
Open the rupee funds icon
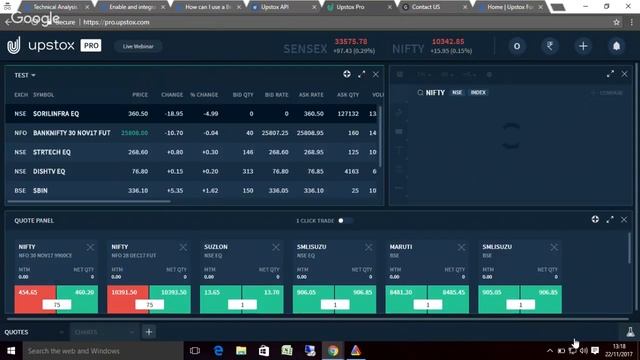click(x=550, y=46)
